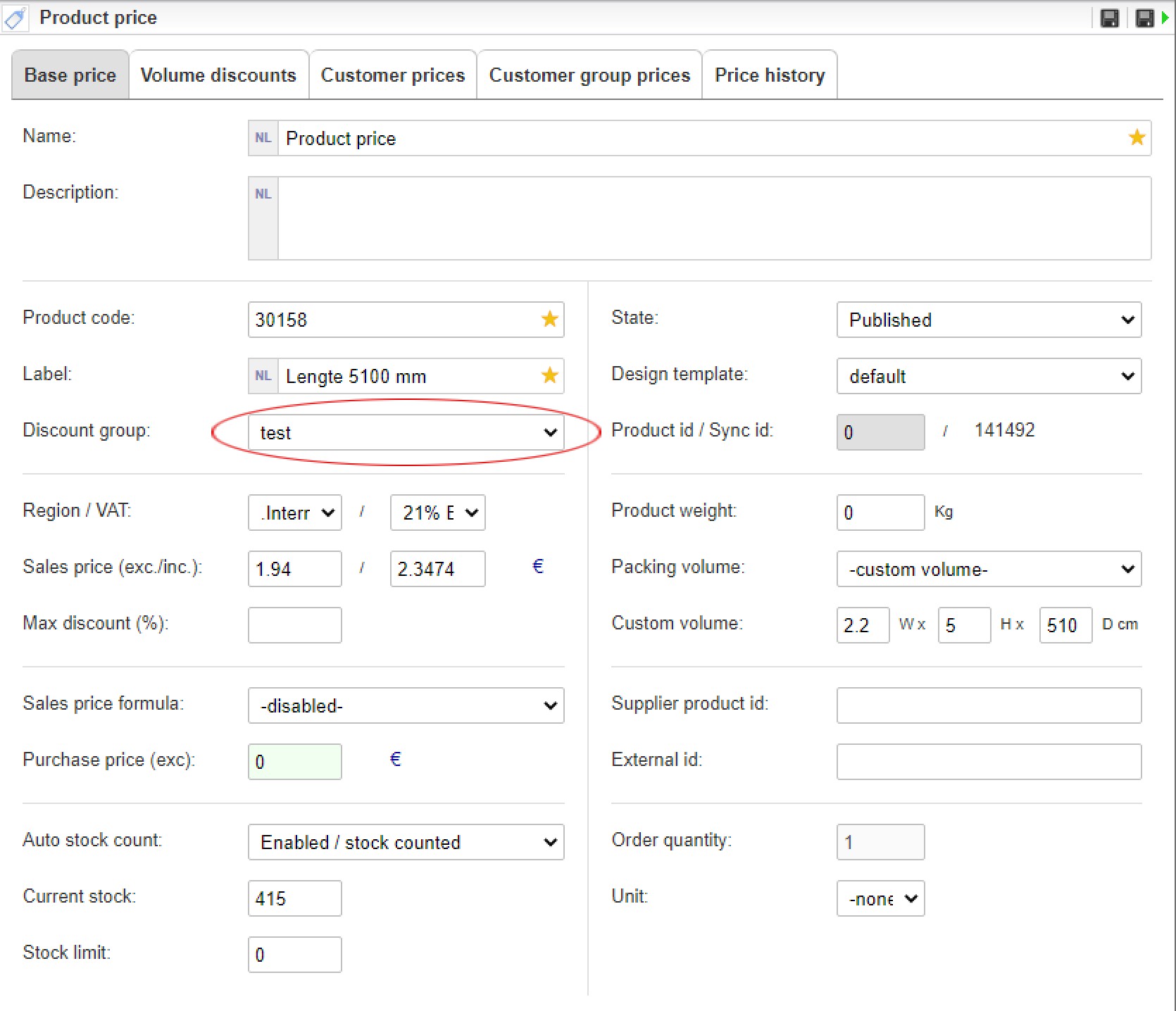Viewport: 1176px width, 1011px height.
Task: Switch to the Customer group prices tab
Action: pos(589,75)
